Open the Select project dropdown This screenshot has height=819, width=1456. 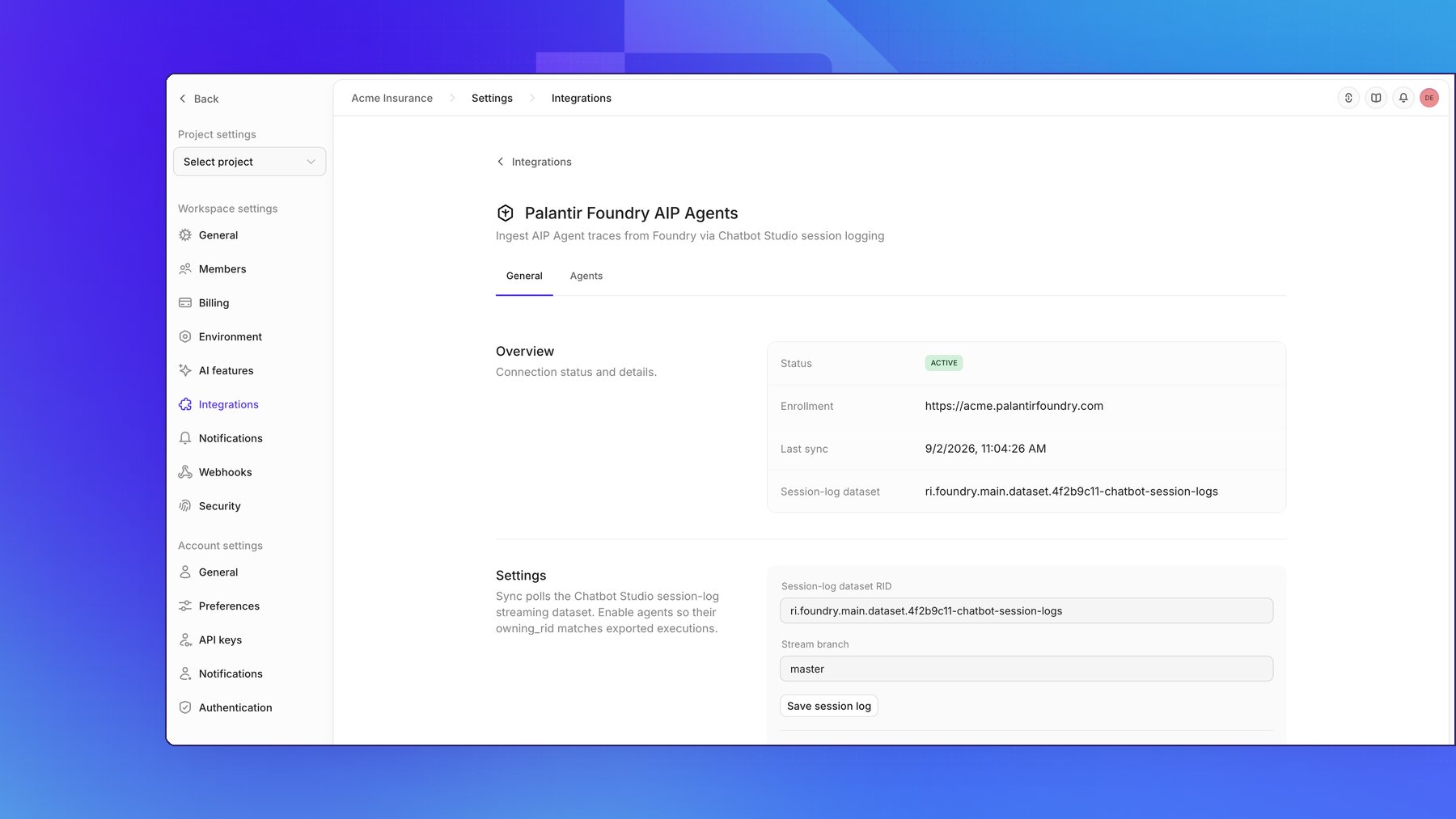[249, 162]
